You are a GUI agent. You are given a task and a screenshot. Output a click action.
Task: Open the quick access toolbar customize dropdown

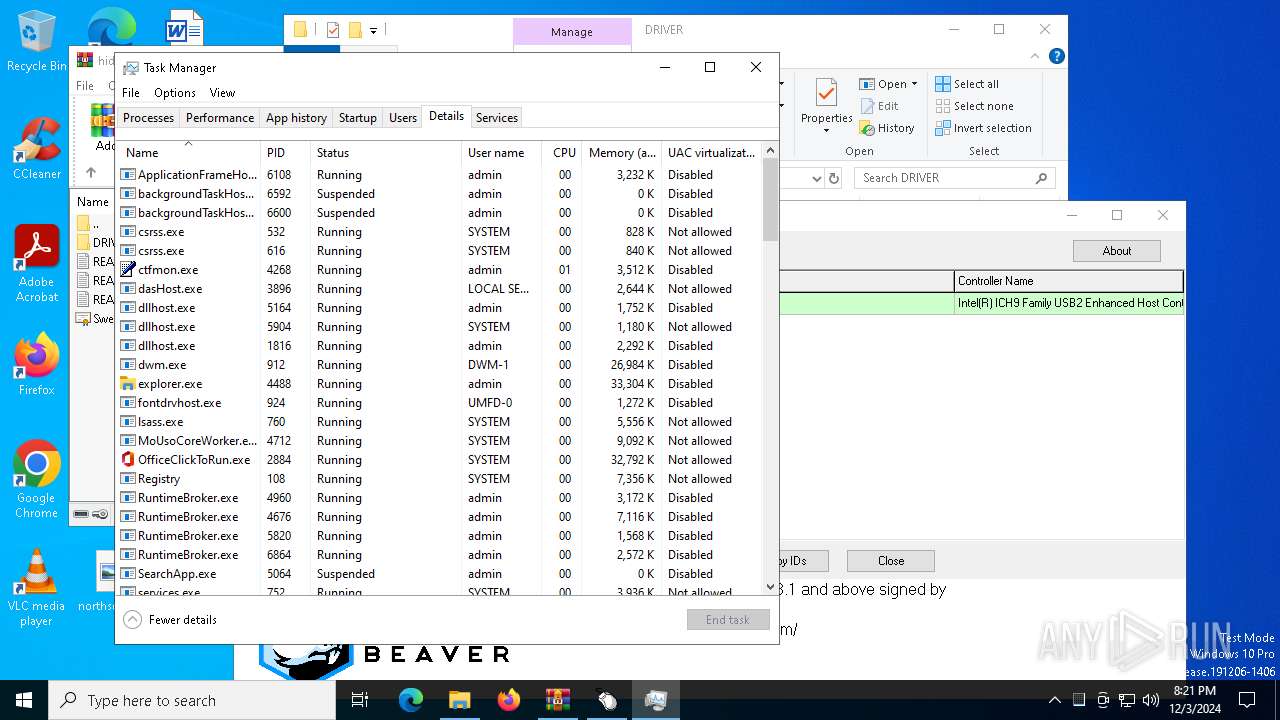[x=373, y=31]
